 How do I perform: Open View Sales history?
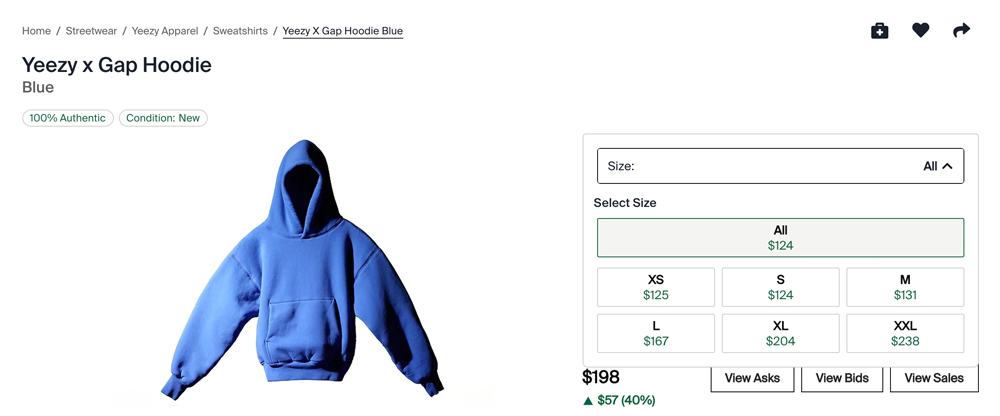click(x=934, y=378)
